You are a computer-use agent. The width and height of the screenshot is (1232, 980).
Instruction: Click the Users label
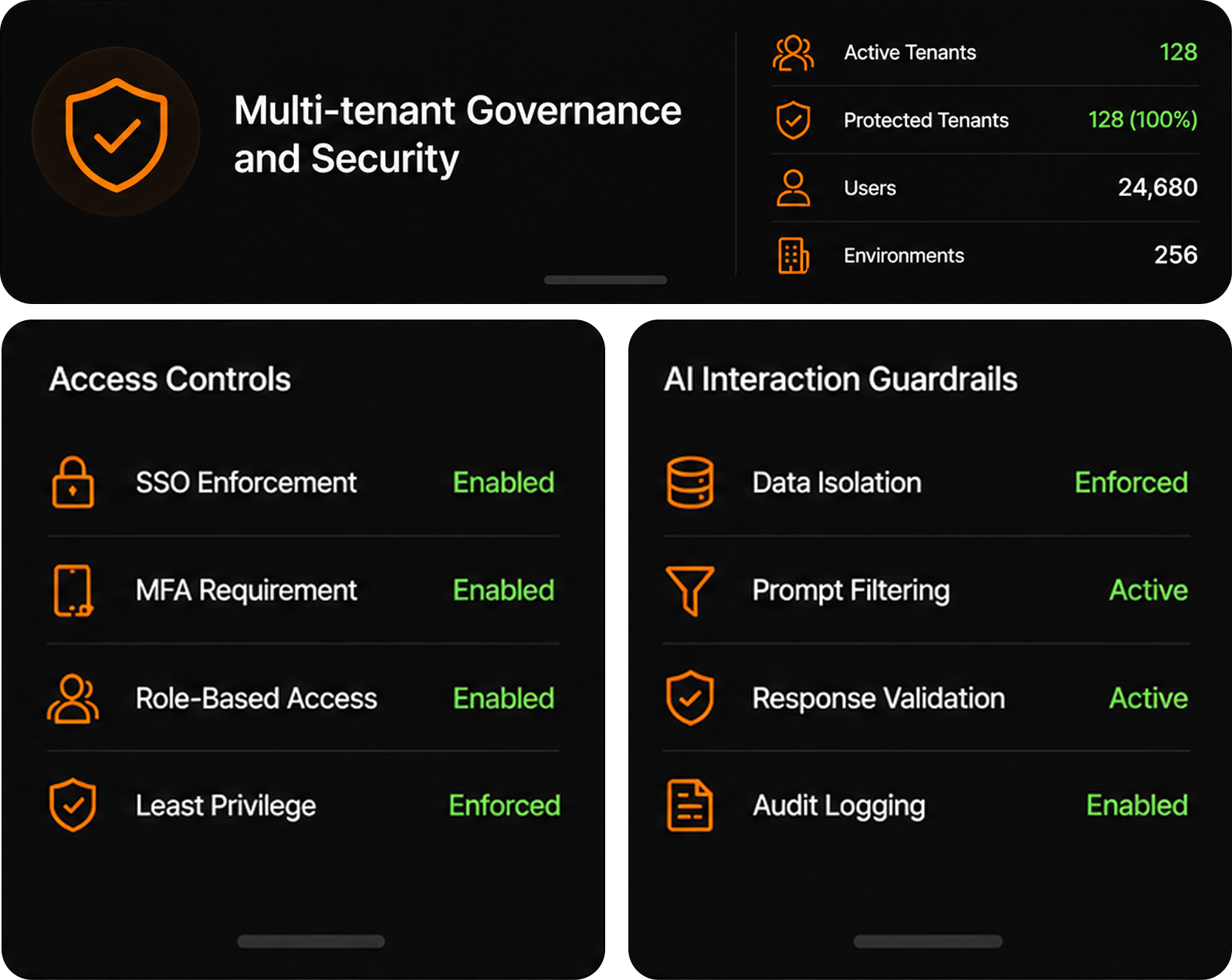tap(870, 188)
